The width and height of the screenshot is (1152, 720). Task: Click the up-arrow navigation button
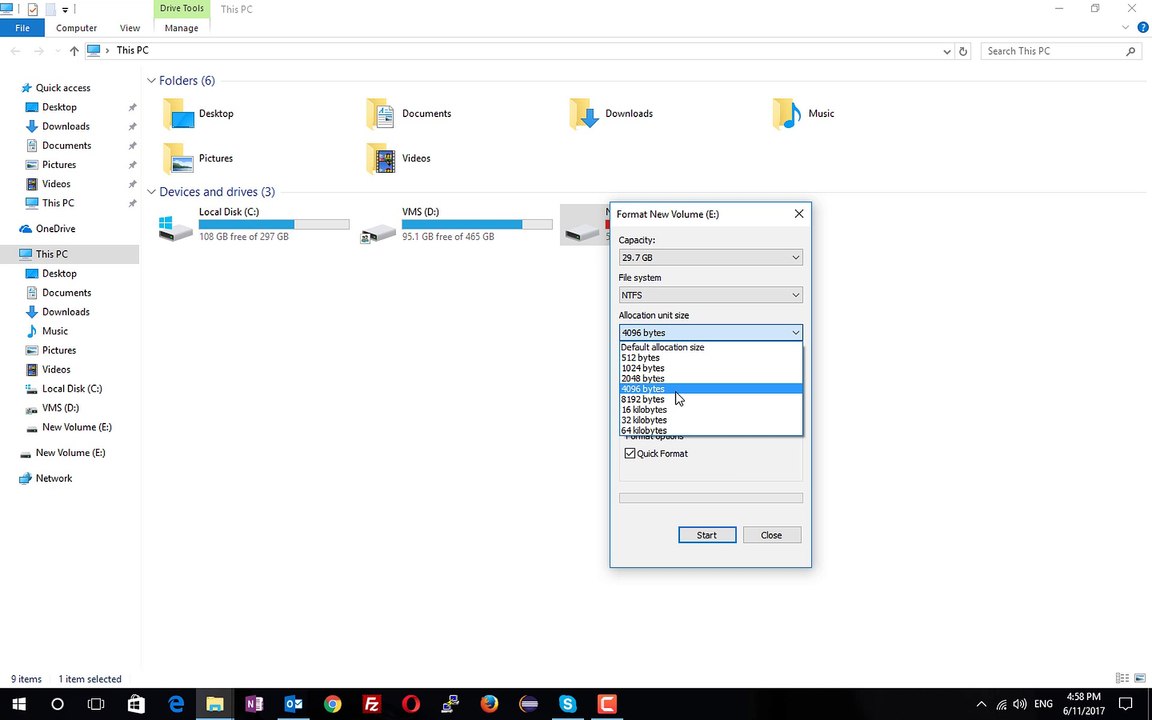(73, 51)
